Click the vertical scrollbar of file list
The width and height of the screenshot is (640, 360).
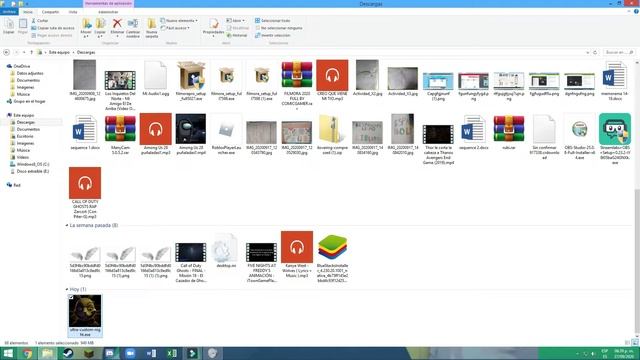[637, 260]
